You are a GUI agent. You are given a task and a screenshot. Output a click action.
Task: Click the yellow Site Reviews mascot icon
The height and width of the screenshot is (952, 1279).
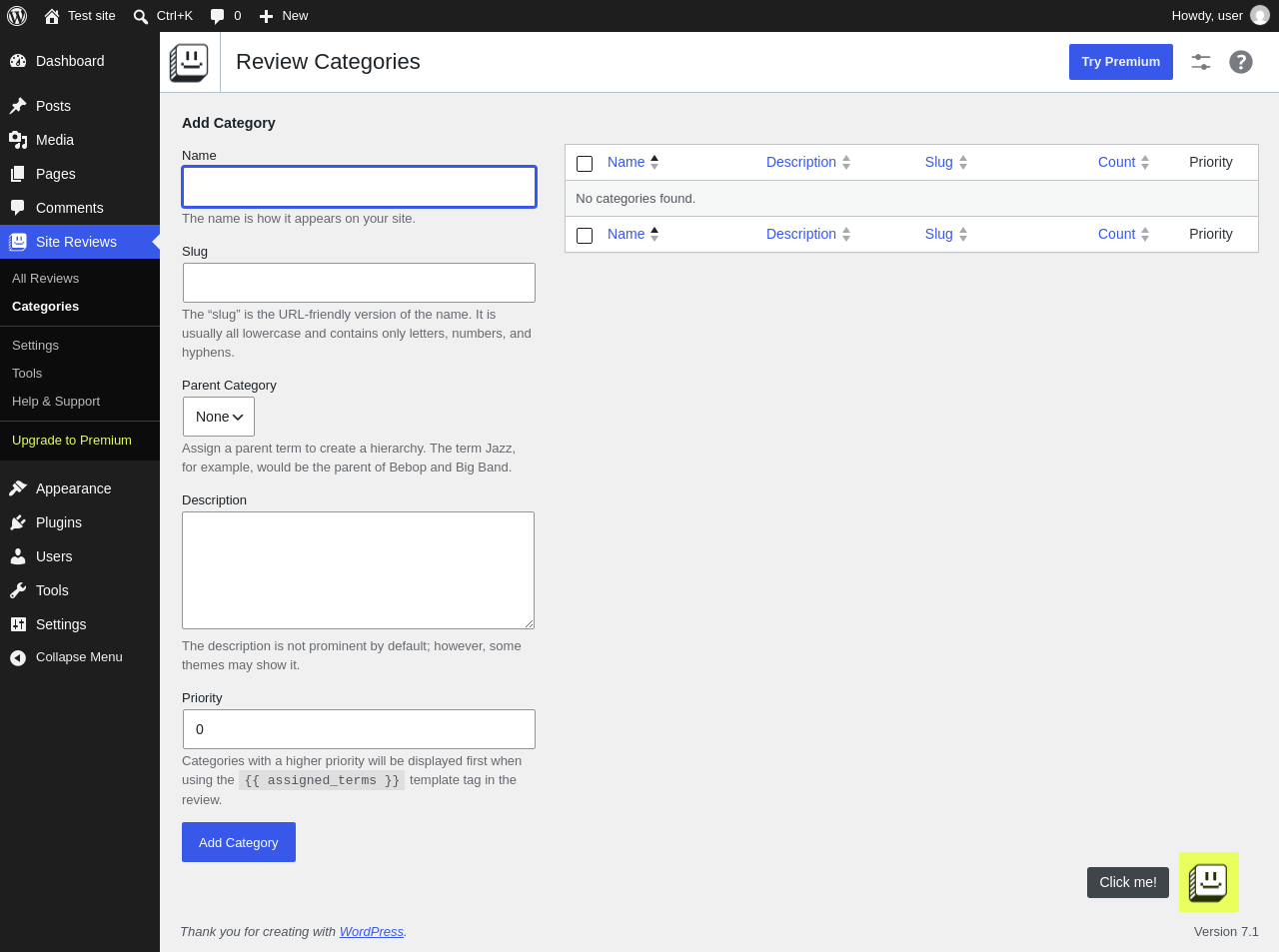pyautogui.click(x=1209, y=882)
